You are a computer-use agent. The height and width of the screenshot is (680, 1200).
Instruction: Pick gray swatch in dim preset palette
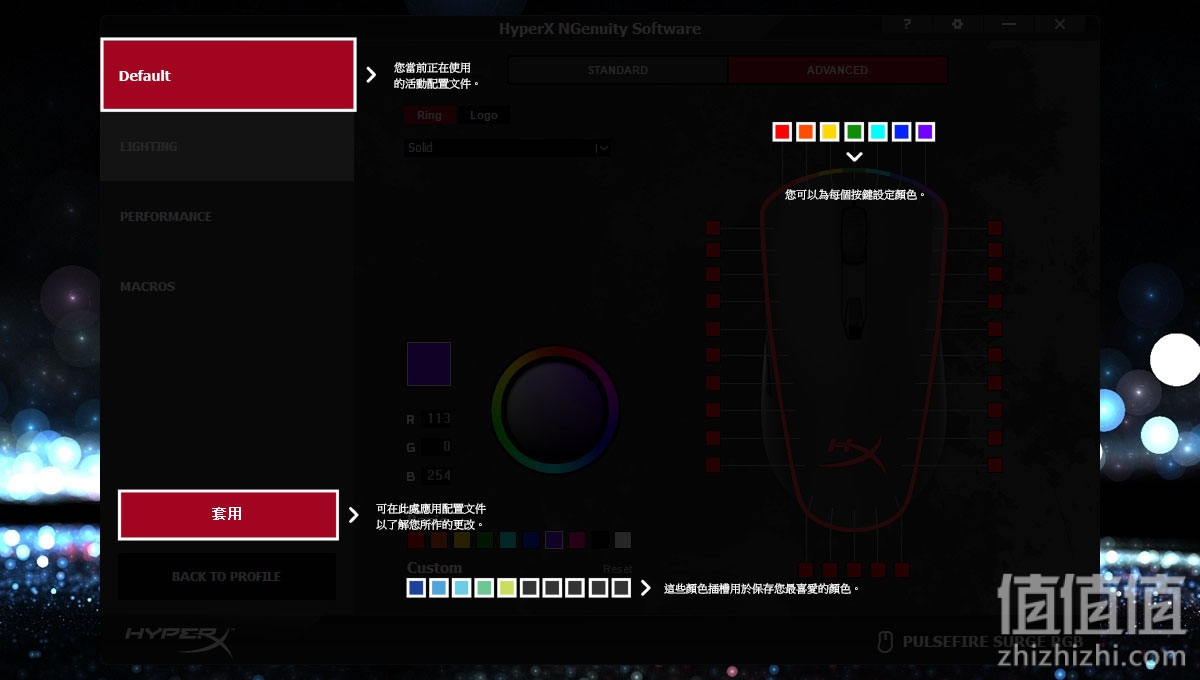pyautogui.click(x=623, y=540)
